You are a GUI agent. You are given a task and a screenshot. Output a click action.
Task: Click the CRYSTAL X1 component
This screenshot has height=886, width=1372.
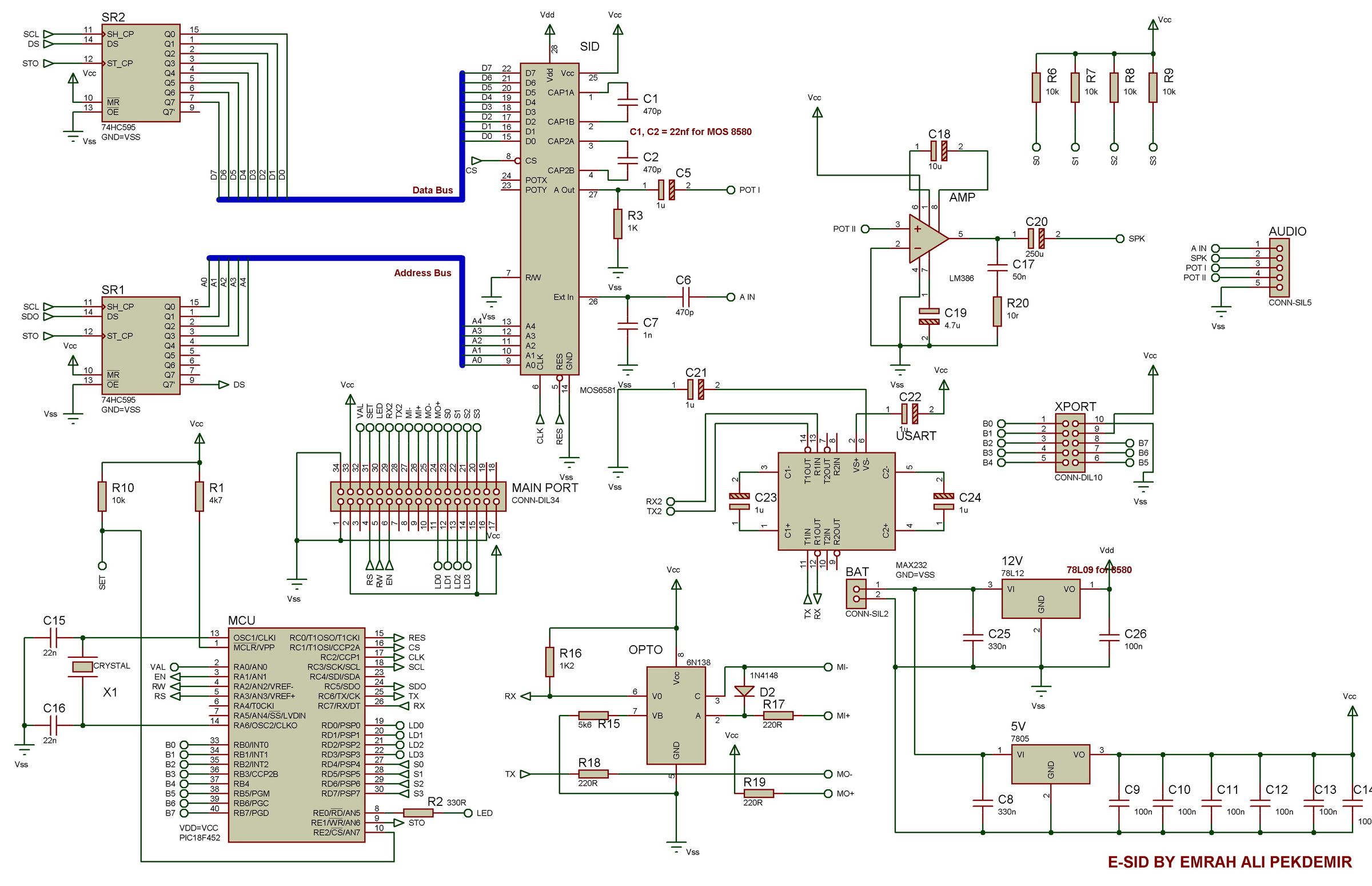pyautogui.click(x=83, y=666)
